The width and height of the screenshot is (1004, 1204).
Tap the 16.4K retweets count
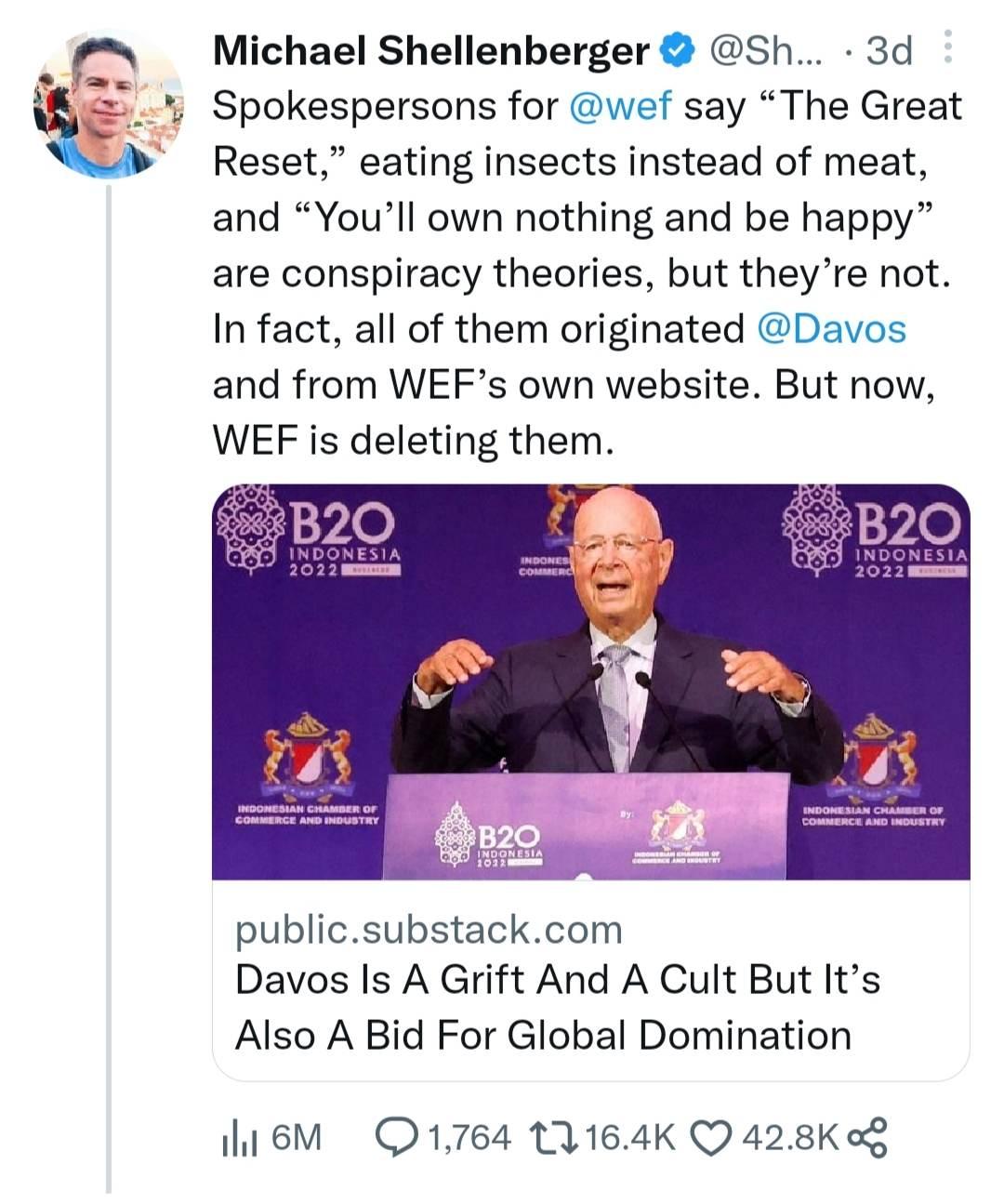click(631, 1137)
